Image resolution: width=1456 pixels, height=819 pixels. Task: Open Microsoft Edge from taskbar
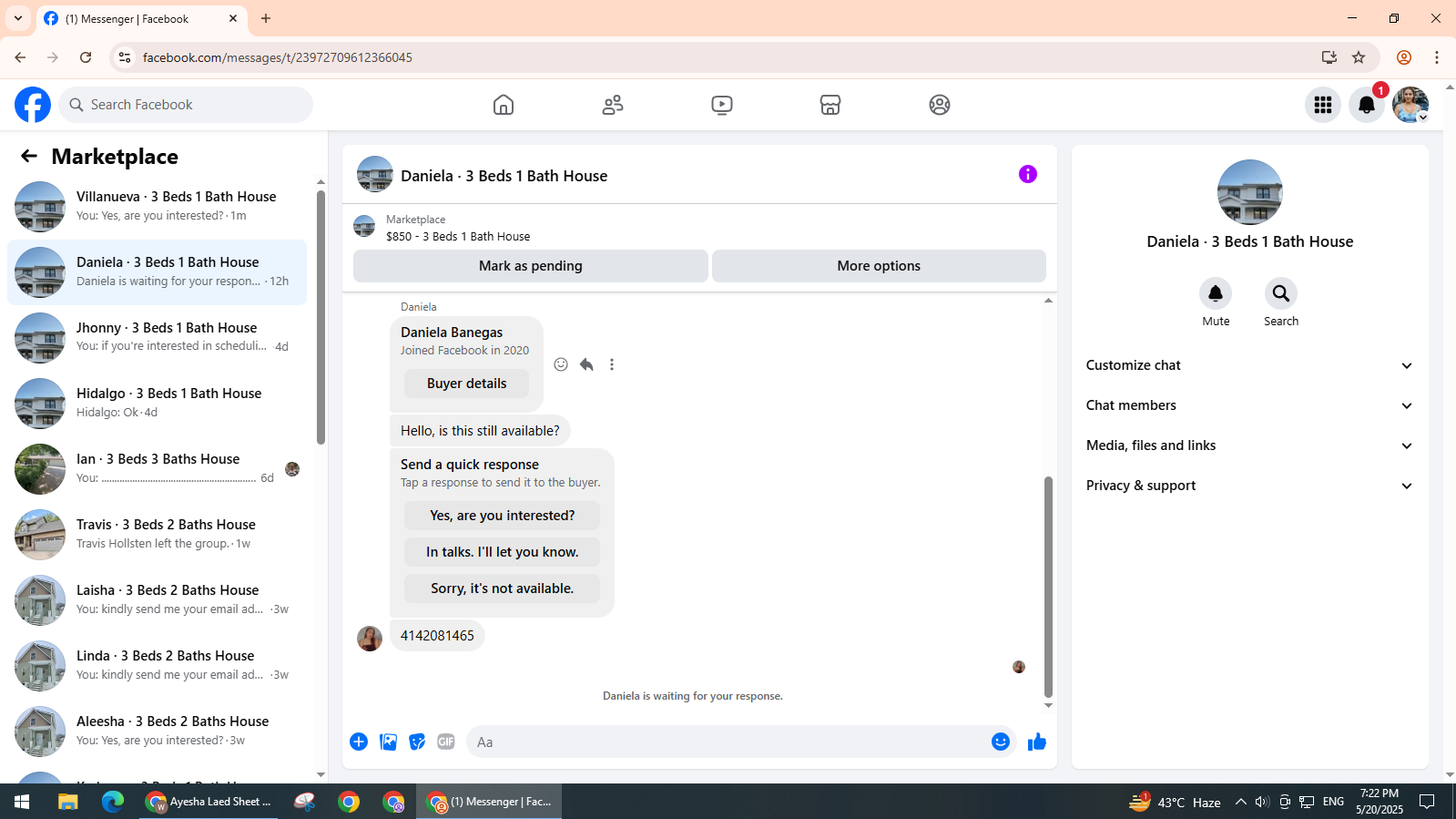pos(112,802)
